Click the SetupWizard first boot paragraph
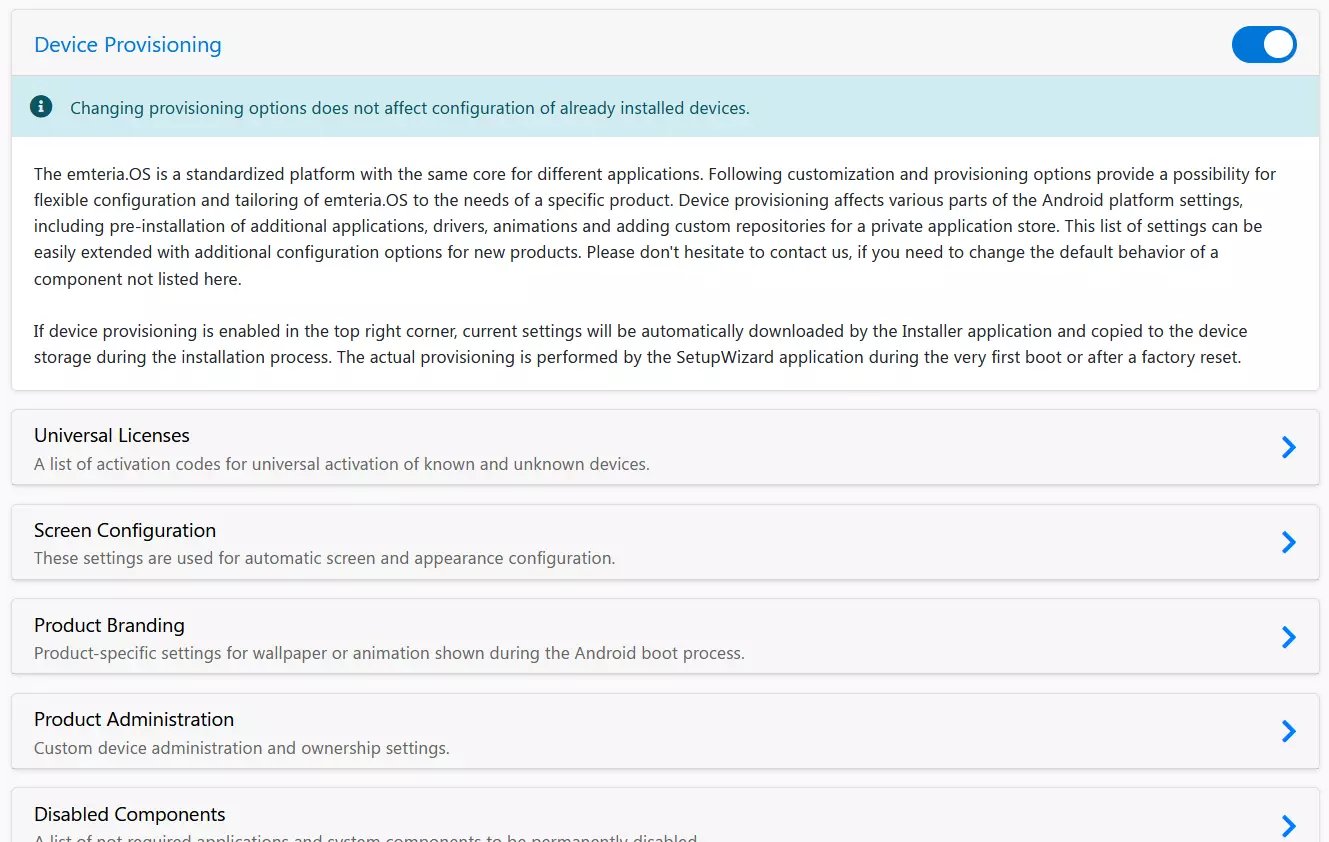Screen dimensions: 1329x842 tap(641, 344)
